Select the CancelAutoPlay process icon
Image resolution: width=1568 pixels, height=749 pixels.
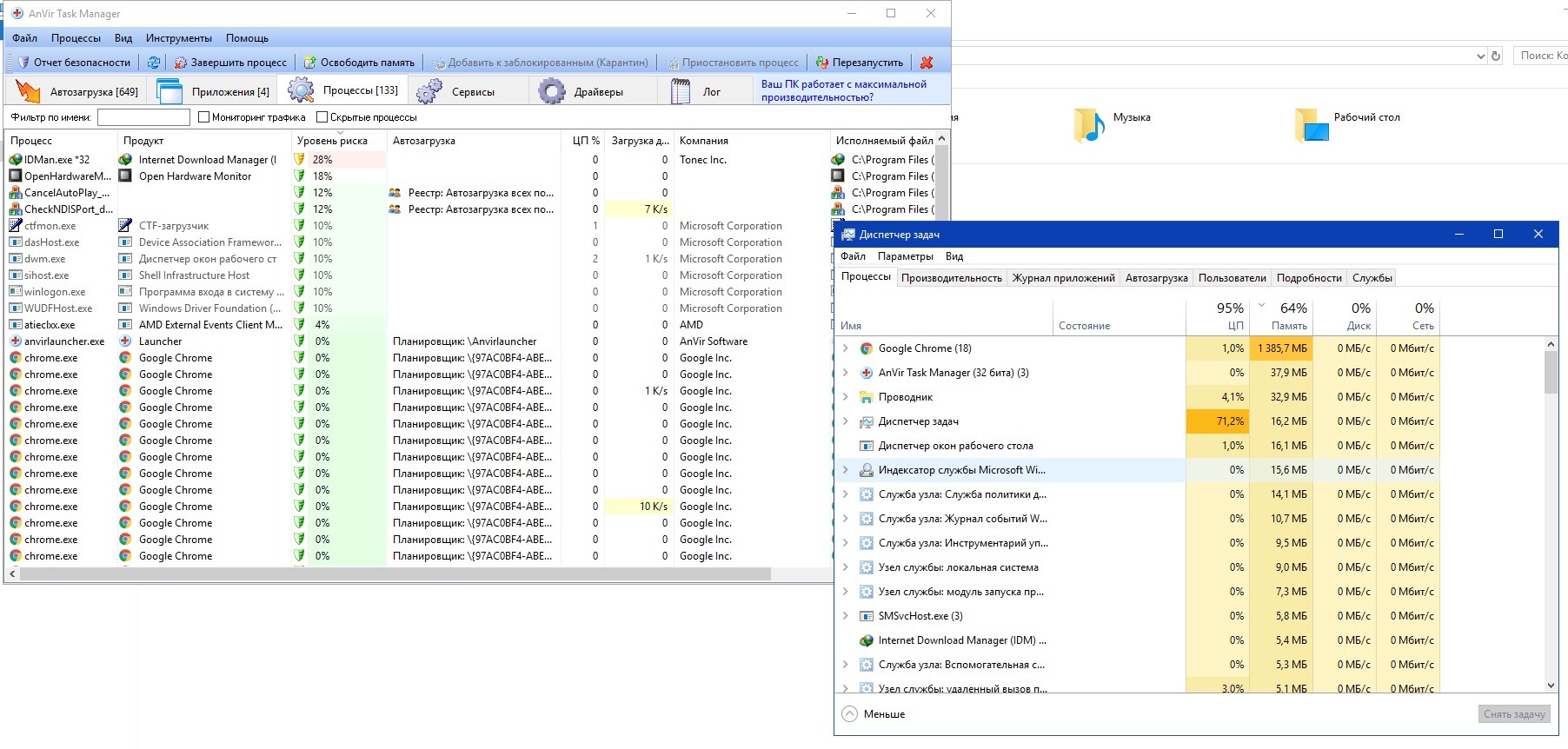[16, 193]
